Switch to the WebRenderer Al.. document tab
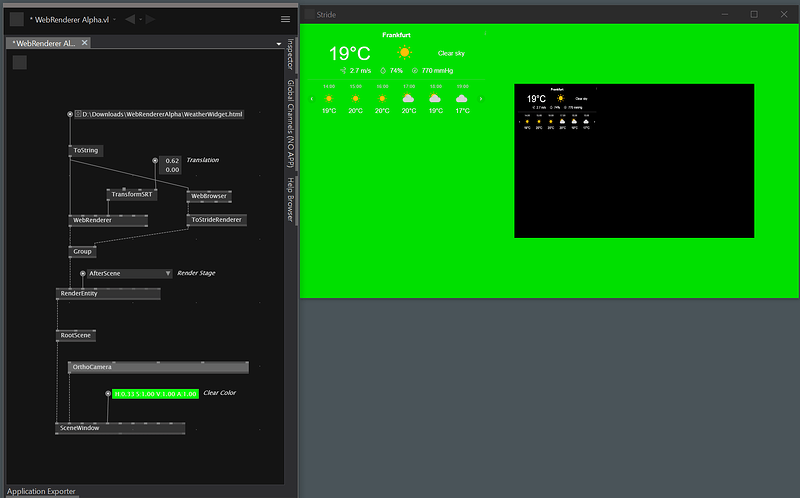Screen dimensions: 800x498 click(45, 43)
